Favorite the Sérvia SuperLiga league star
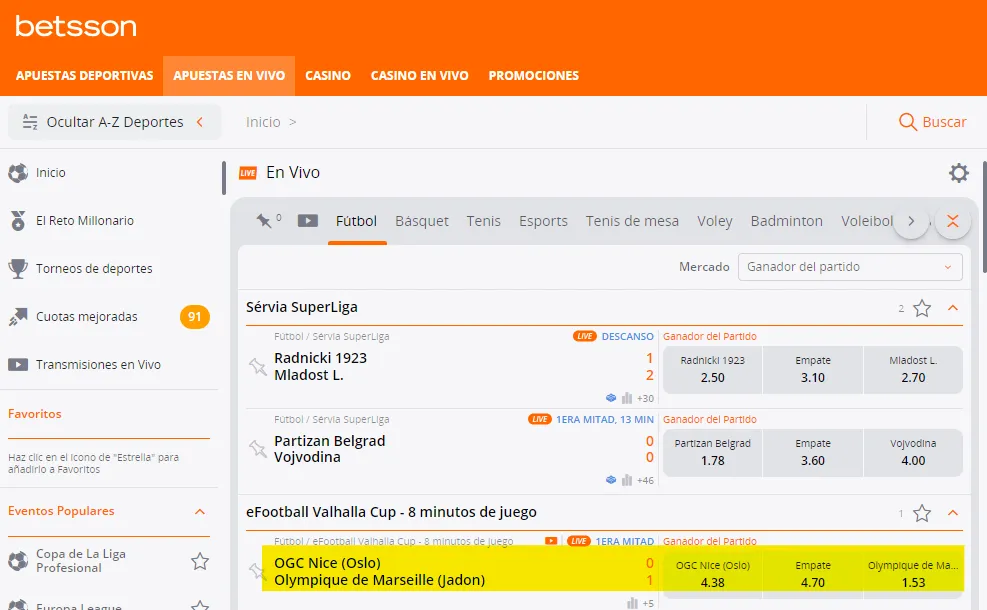Screen dimensions: 987x610 [x=922, y=308]
